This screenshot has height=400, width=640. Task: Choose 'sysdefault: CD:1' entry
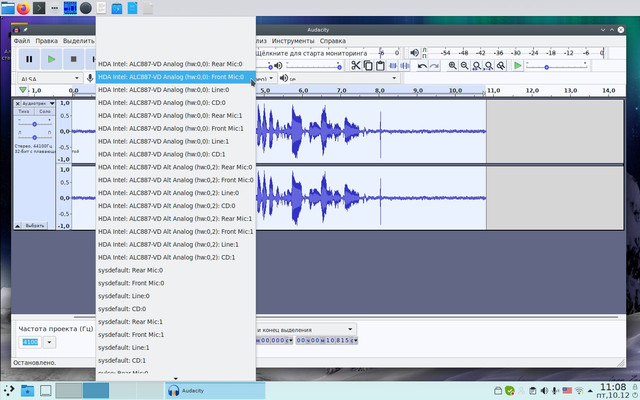[x=176, y=360]
